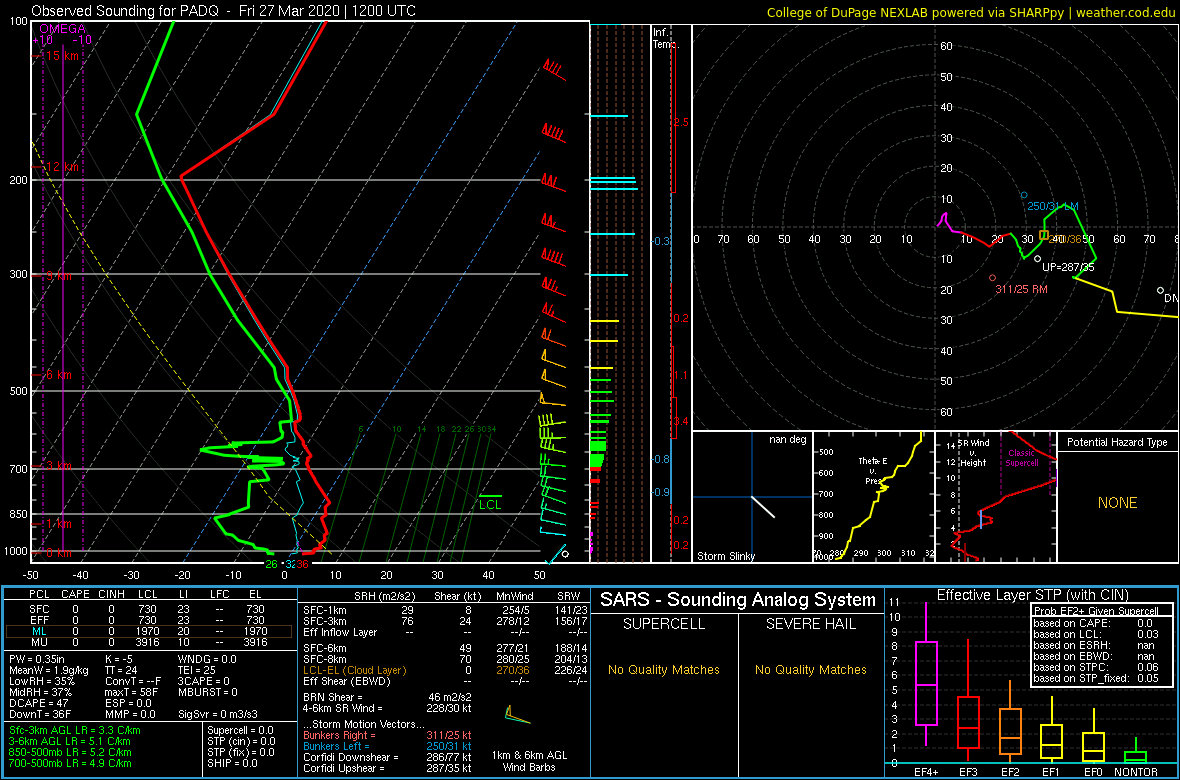Click the Bunkers Left = 250/31 kt line

pyautogui.click(x=387, y=746)
